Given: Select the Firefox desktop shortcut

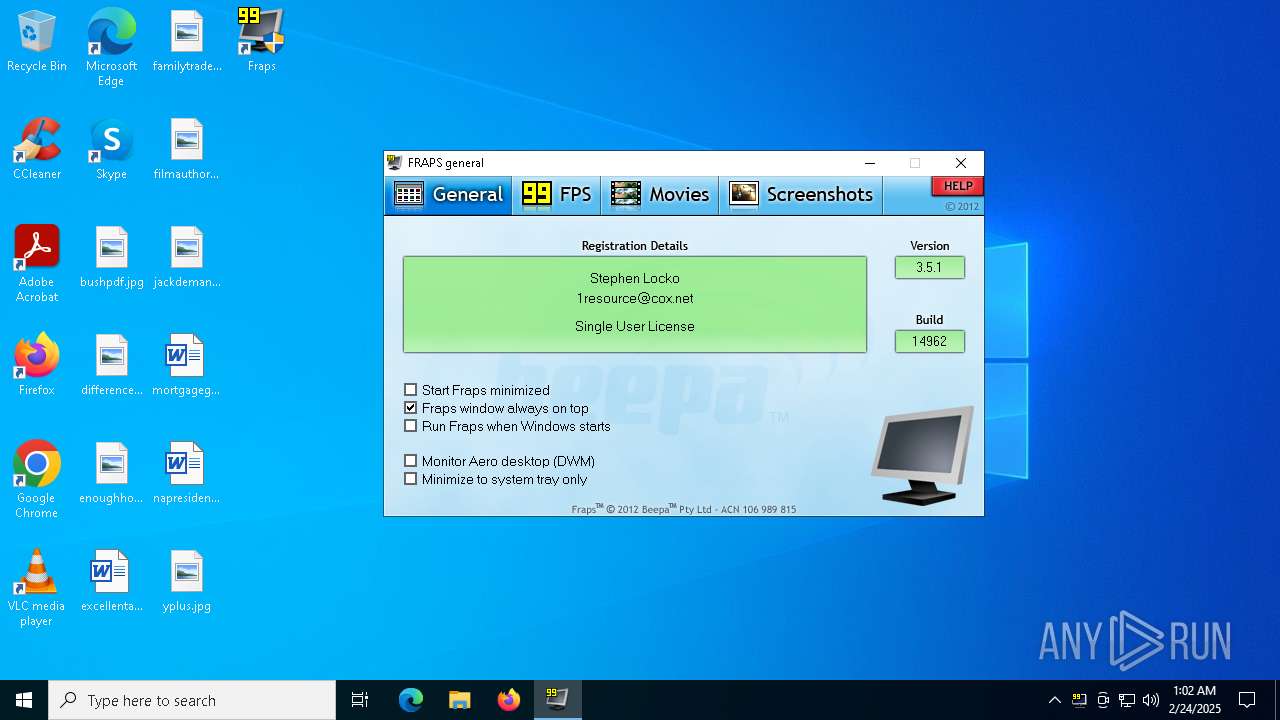Looking at the screenshot, I should (37, 365).
